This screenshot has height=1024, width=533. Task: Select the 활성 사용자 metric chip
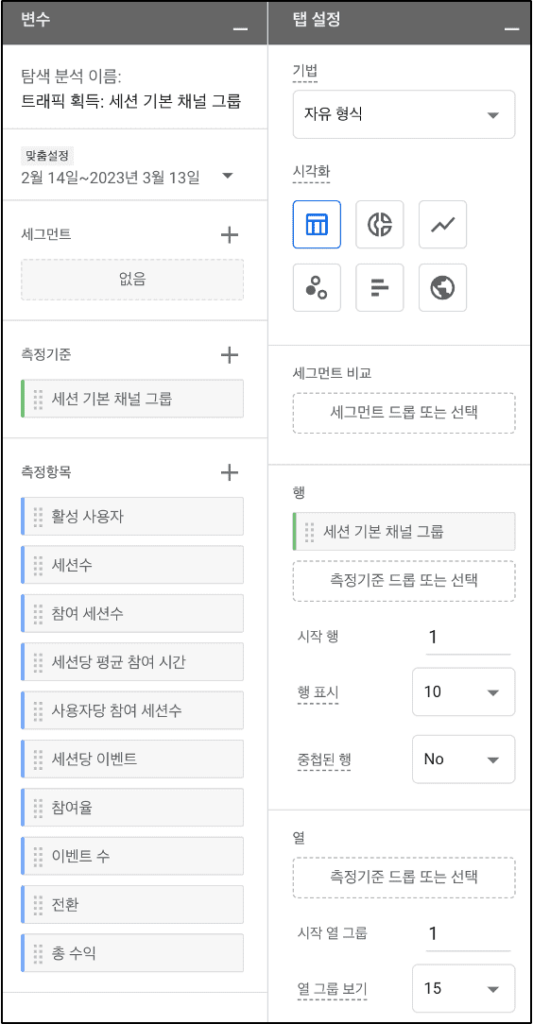pyautogui.click(x=133, y=517)
